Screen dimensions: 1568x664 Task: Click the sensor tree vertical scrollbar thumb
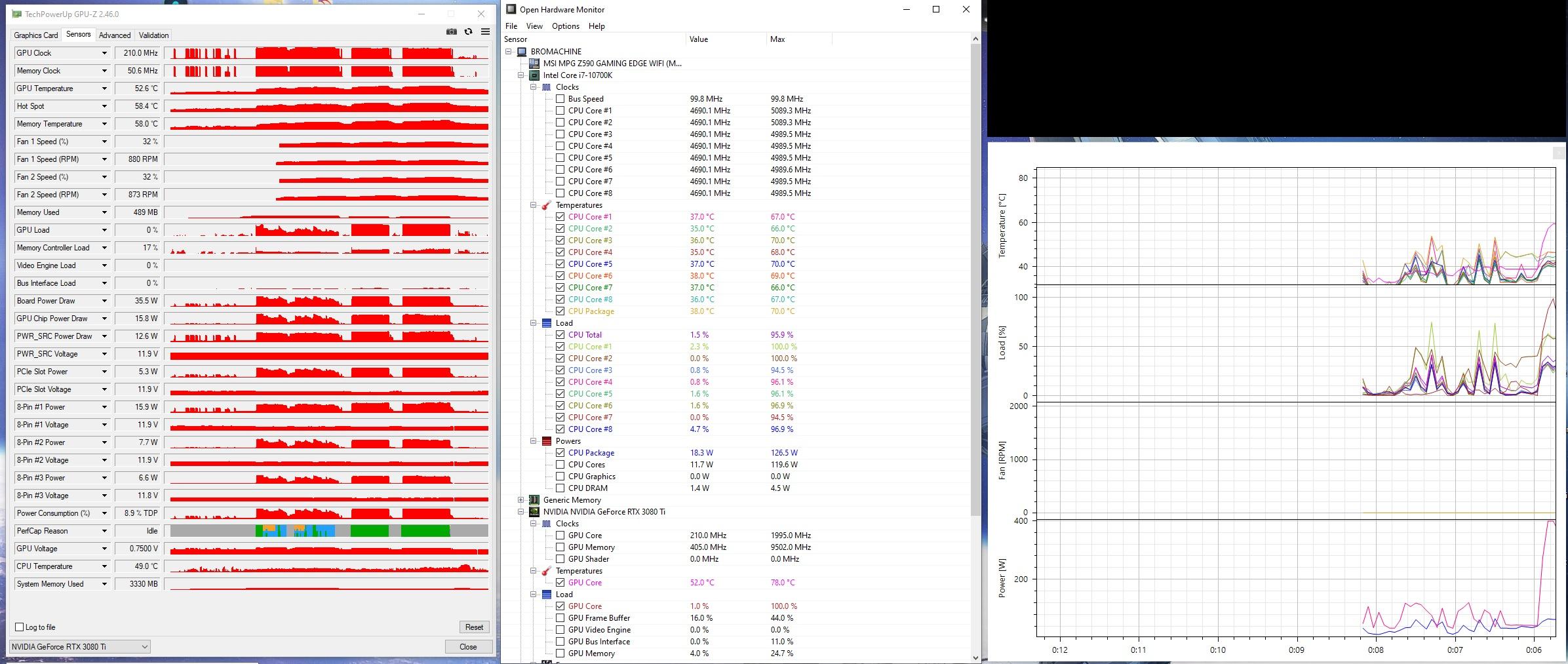(975, 281)
